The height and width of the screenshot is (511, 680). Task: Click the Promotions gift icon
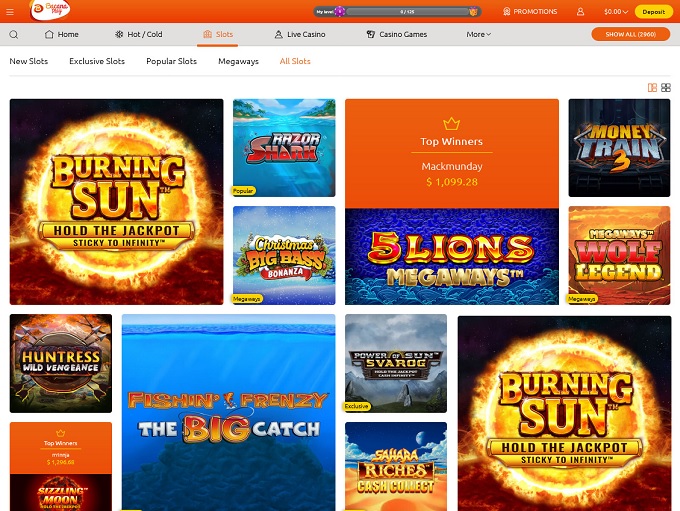click(x=507, y=12)
